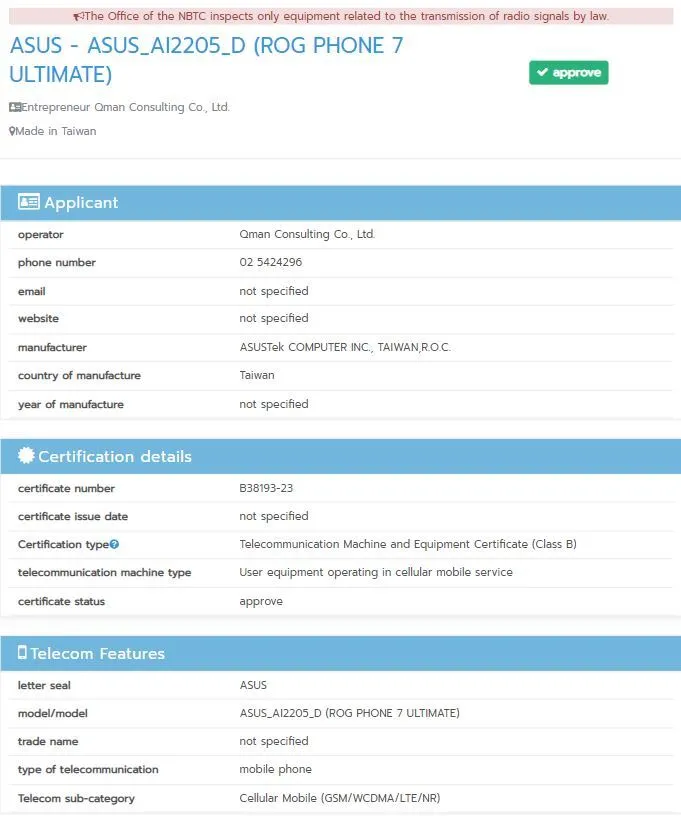The image size is (681, 816).
Task: Click the Certification details badge icon
Action: tap(26, 455)
